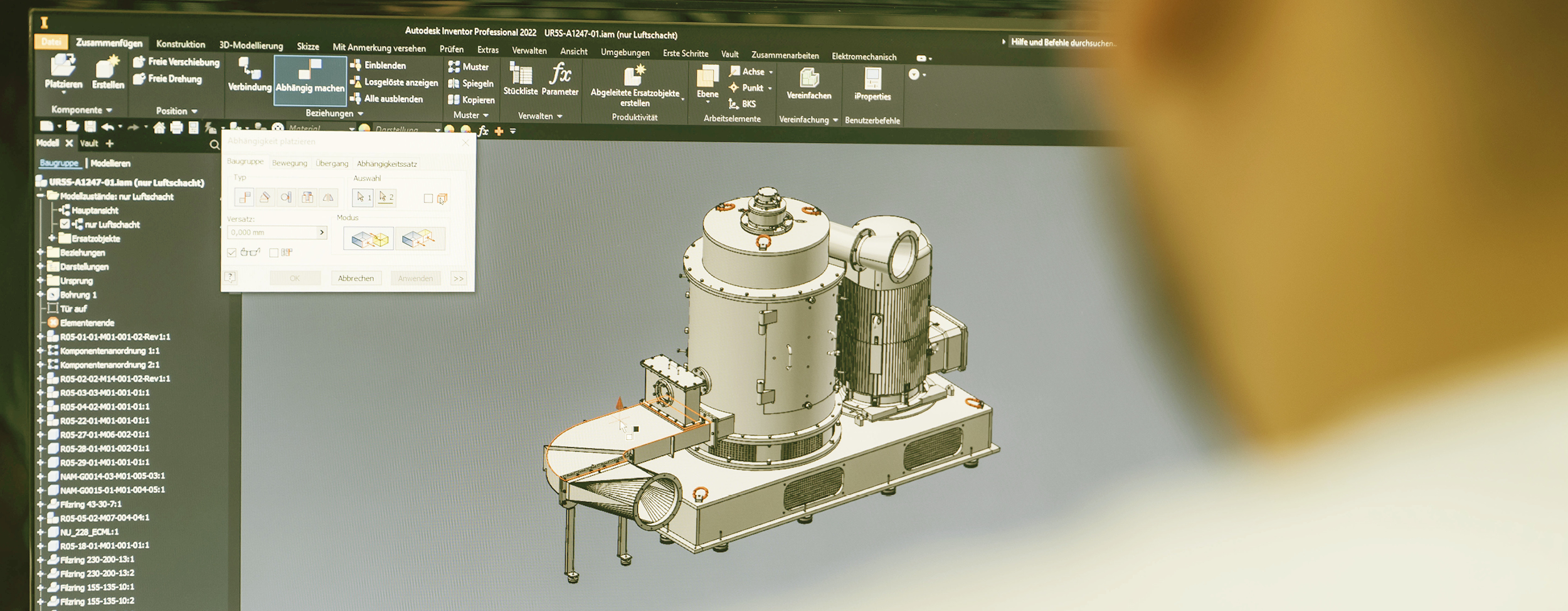Expand the Ersatzobjekte folder

coord(53,238)
